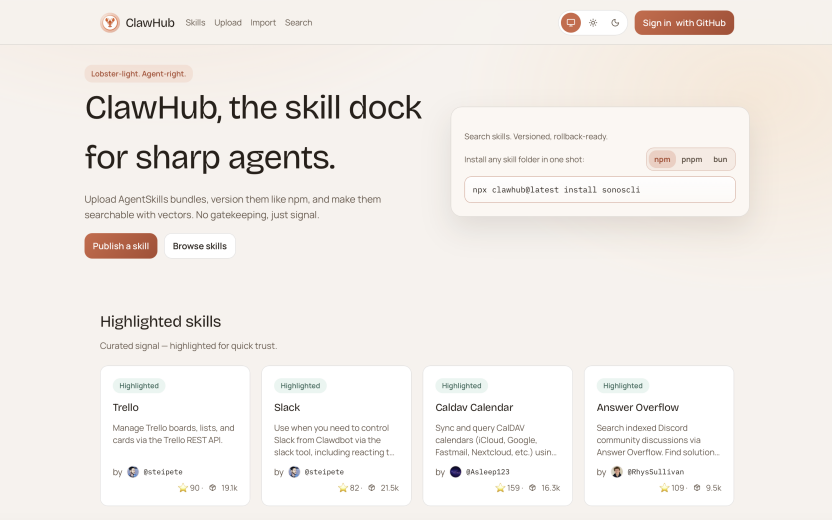This screenshot has width=832, height=520.
Task: Click steipete avatar on Trello card
Action: coord(133,472)
